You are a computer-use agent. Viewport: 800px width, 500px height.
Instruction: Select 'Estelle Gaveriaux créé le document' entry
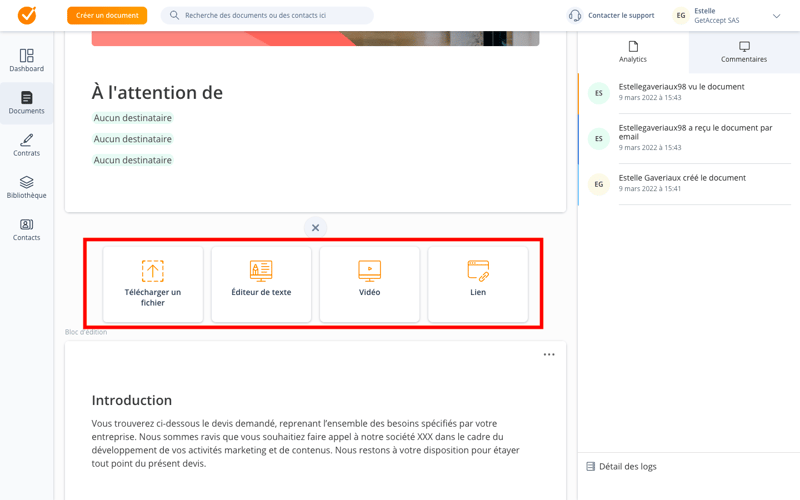pyautogui.click(x=689, y=184)
